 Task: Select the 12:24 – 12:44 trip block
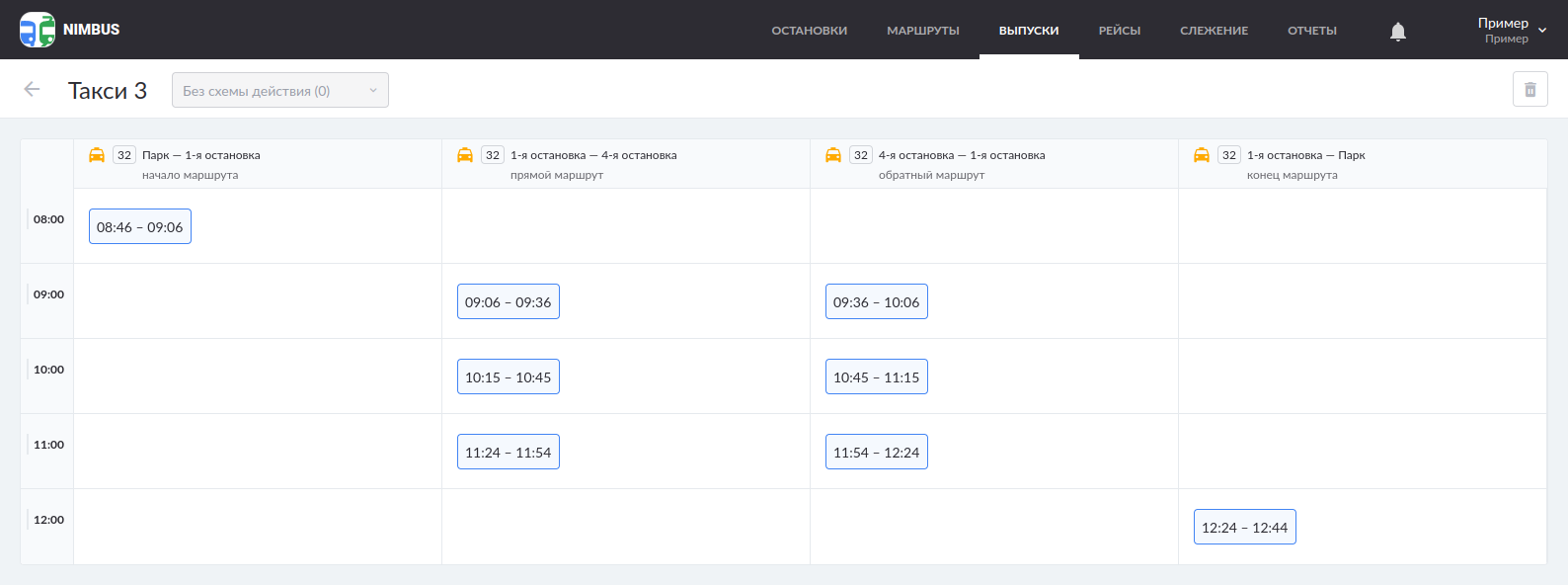(x=1244, y=528)
